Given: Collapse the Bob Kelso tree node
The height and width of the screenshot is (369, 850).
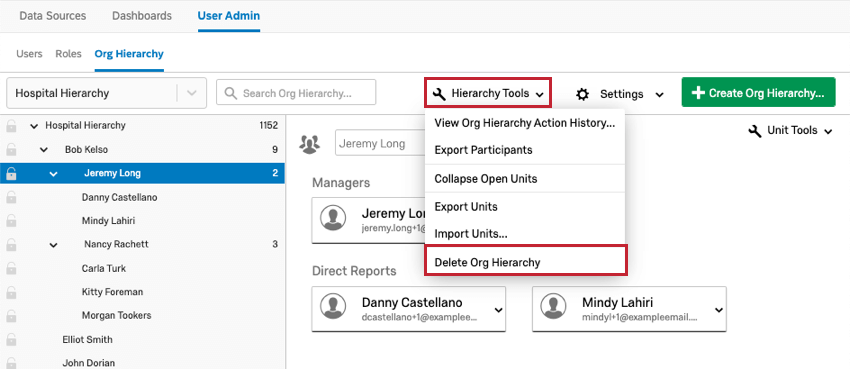Looking at the screenshot, I should 44,150.
